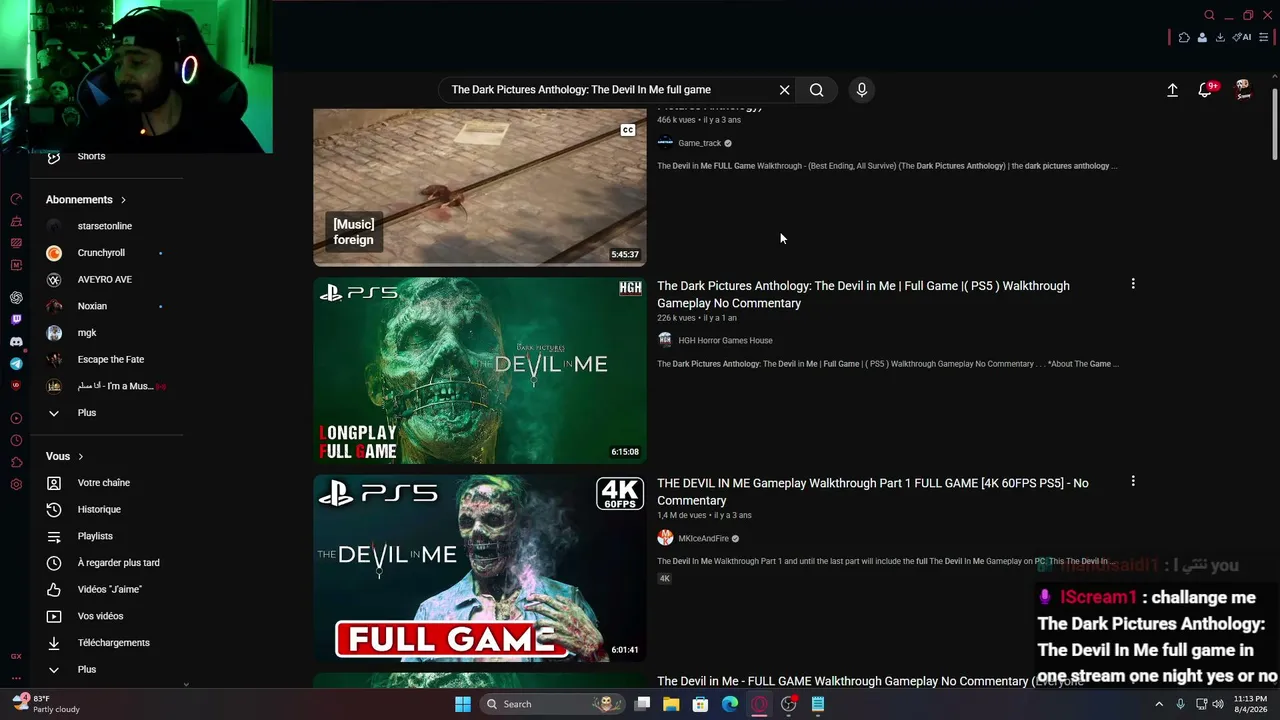1280x720 pixels.
Task: Open the HGH Devil in Me PS5 video title
Action: pos(863,294)
